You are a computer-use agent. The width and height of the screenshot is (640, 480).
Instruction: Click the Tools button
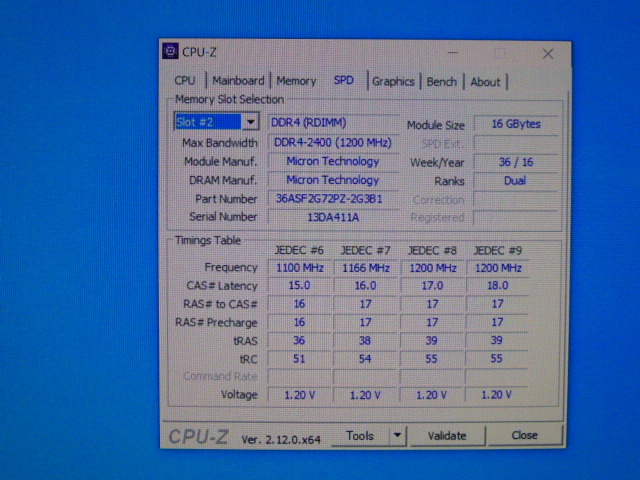(x=360, y=436)
